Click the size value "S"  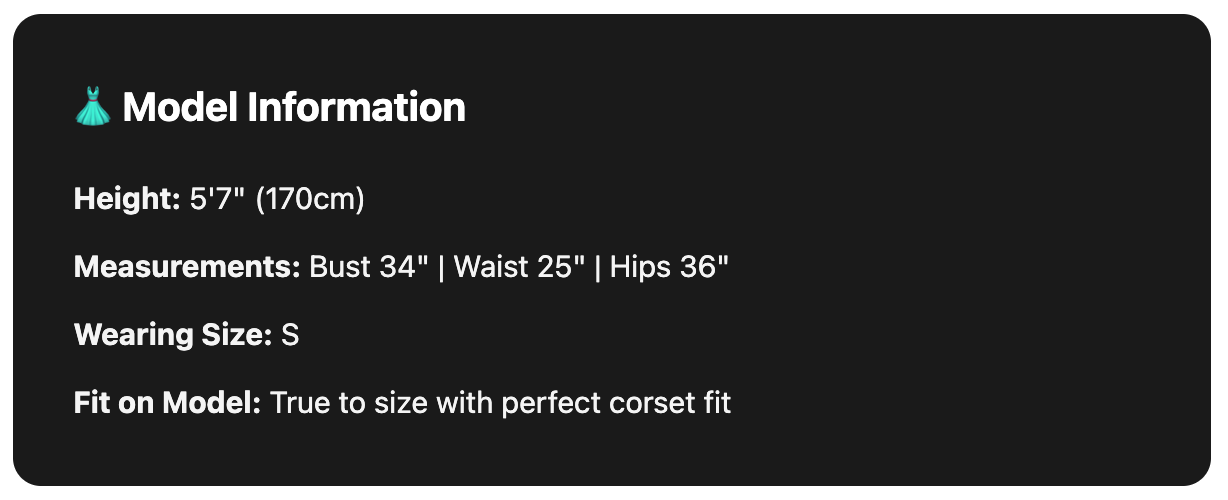[x=290, y=335]
